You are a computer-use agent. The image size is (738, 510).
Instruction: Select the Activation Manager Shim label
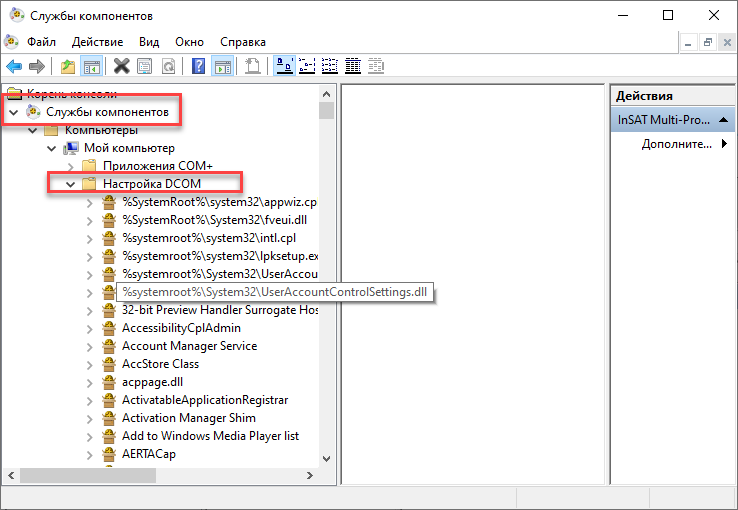189,418
